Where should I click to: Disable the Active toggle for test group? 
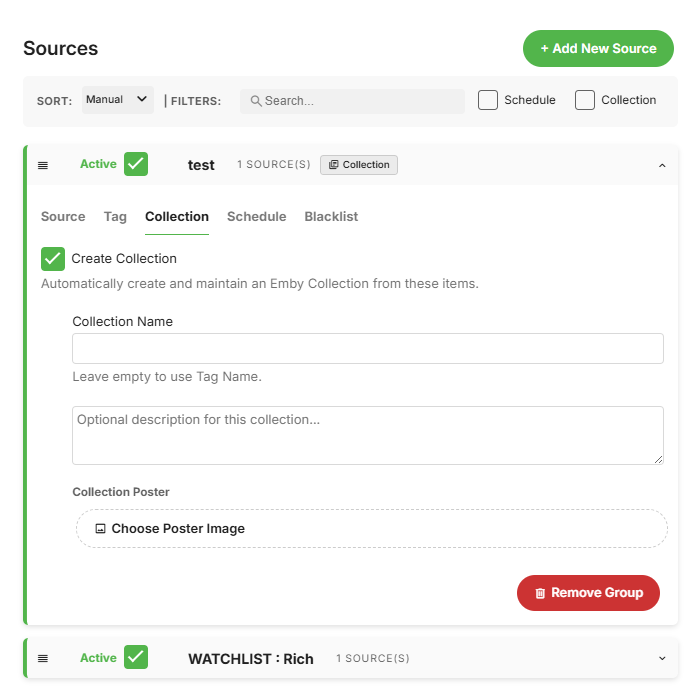point(136,164)
